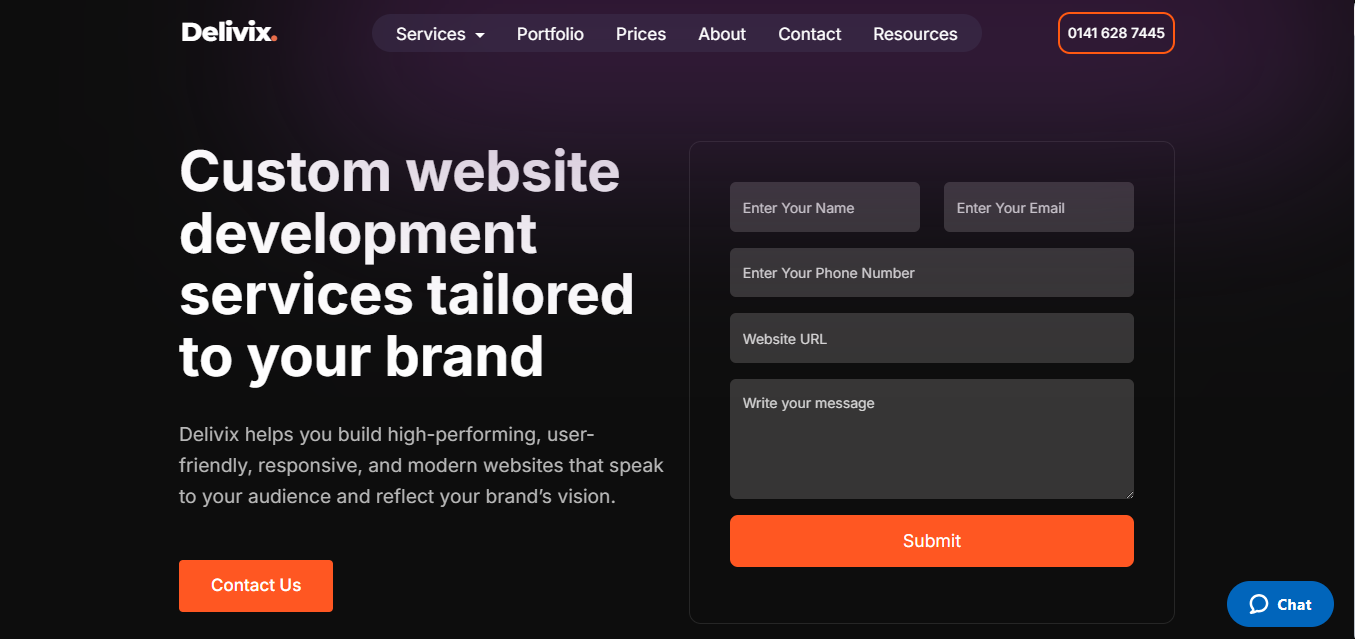Click the caret arrow beside Services
The width and height of the screenshot is (1355, 639).
click(480, 35)
